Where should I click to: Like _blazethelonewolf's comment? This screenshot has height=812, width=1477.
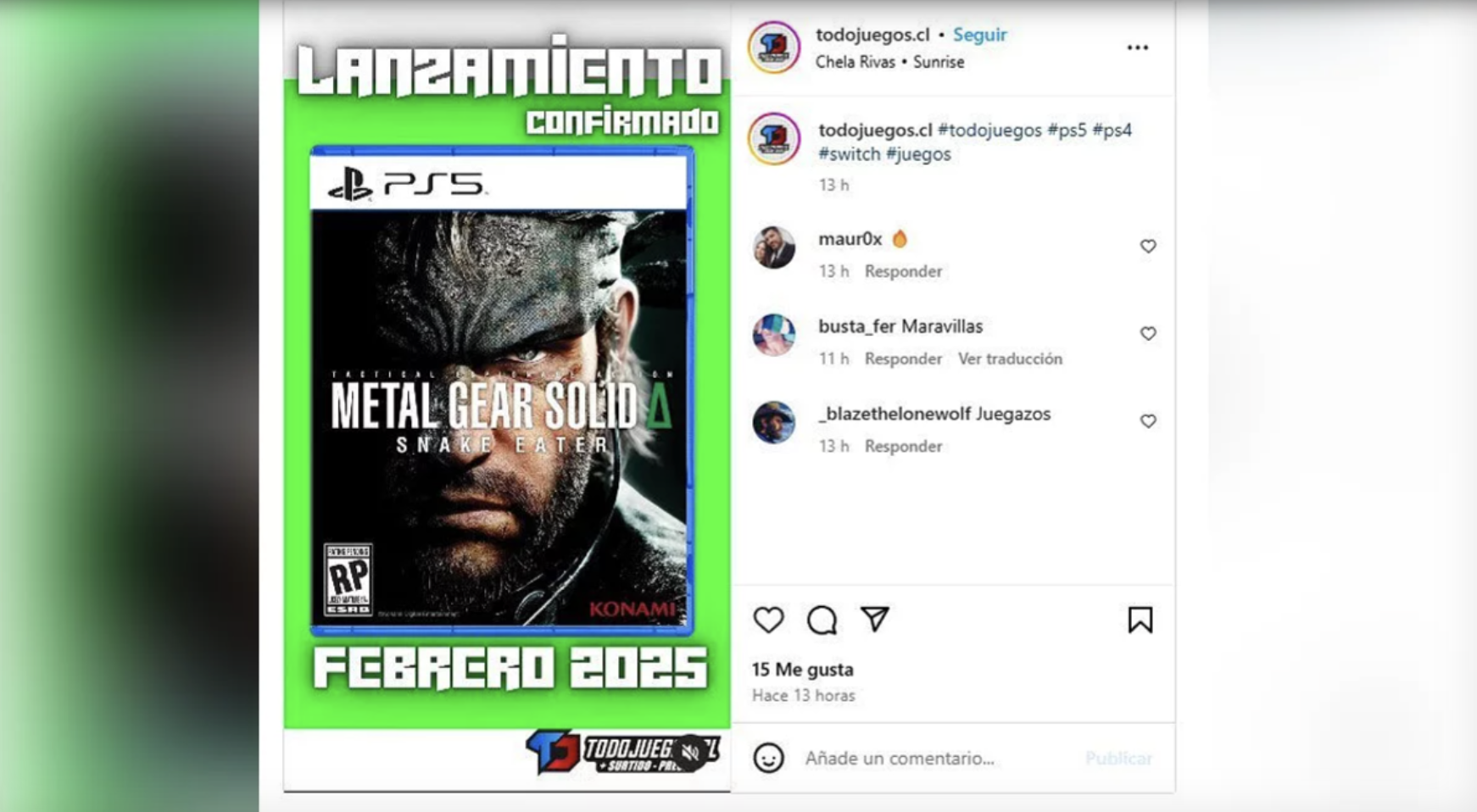pos(1148,420)
